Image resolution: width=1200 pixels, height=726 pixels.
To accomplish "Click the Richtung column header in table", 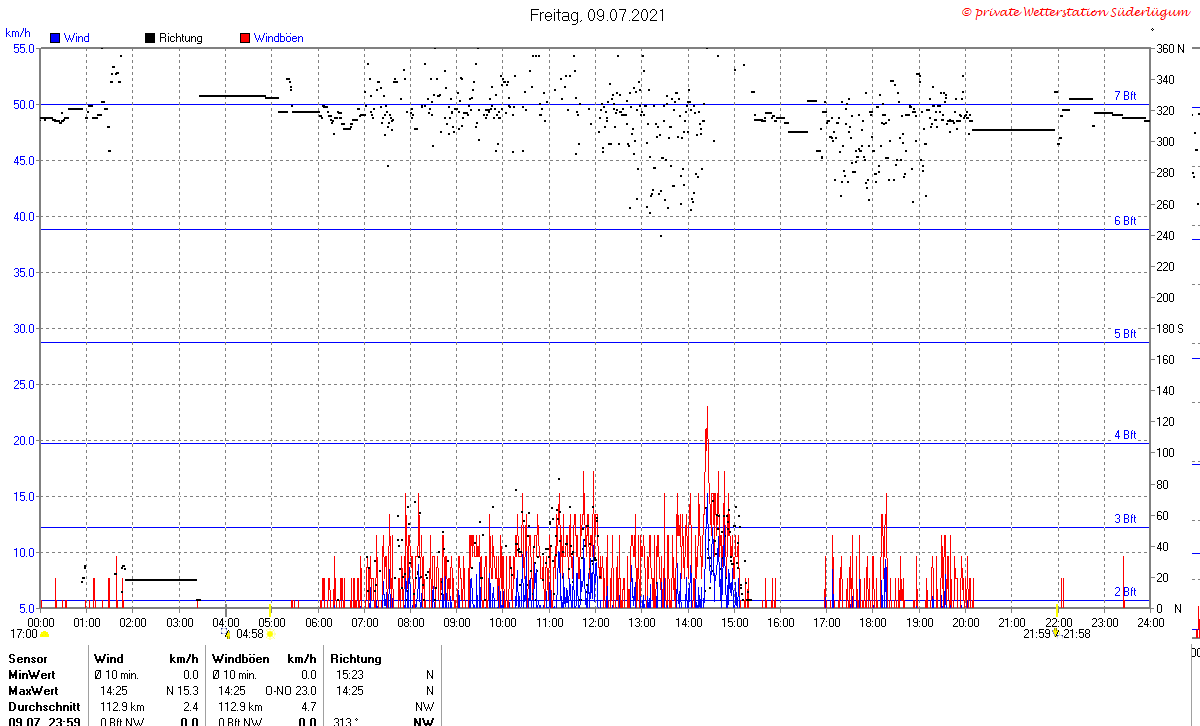I will (x=355, y=659).
